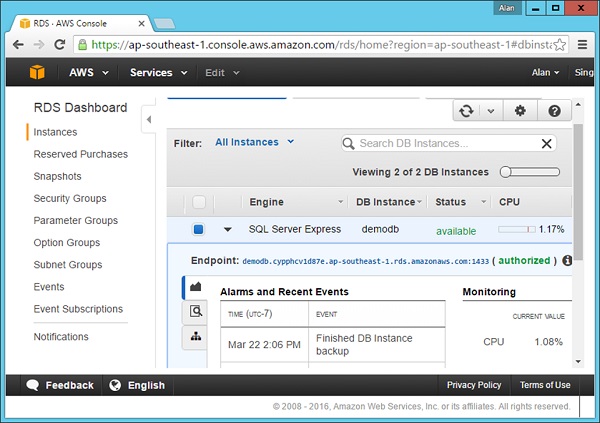600x423 pixels.
Task: Open the settings gear icon
Action: point(520,111)
